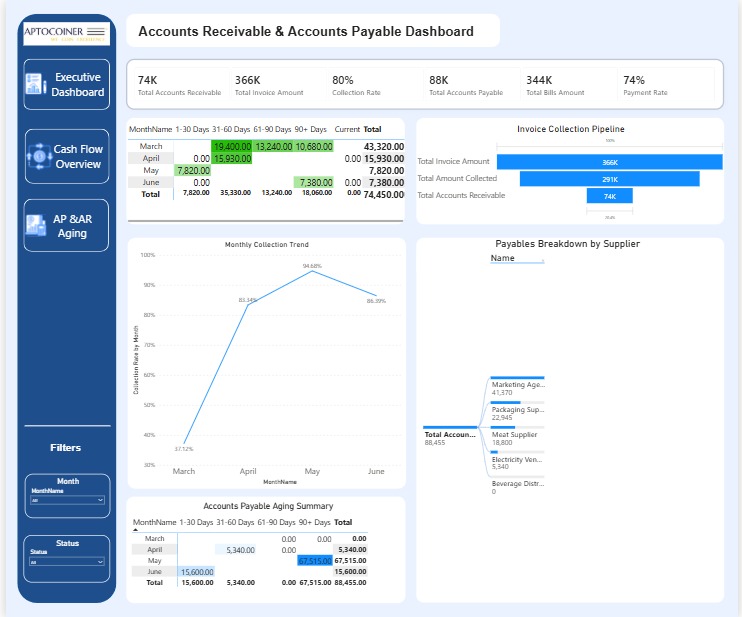The width and height of the screenshot is (742, 617).
Task: Select Meat Supplier node 18,800
Action: (518, 438)
